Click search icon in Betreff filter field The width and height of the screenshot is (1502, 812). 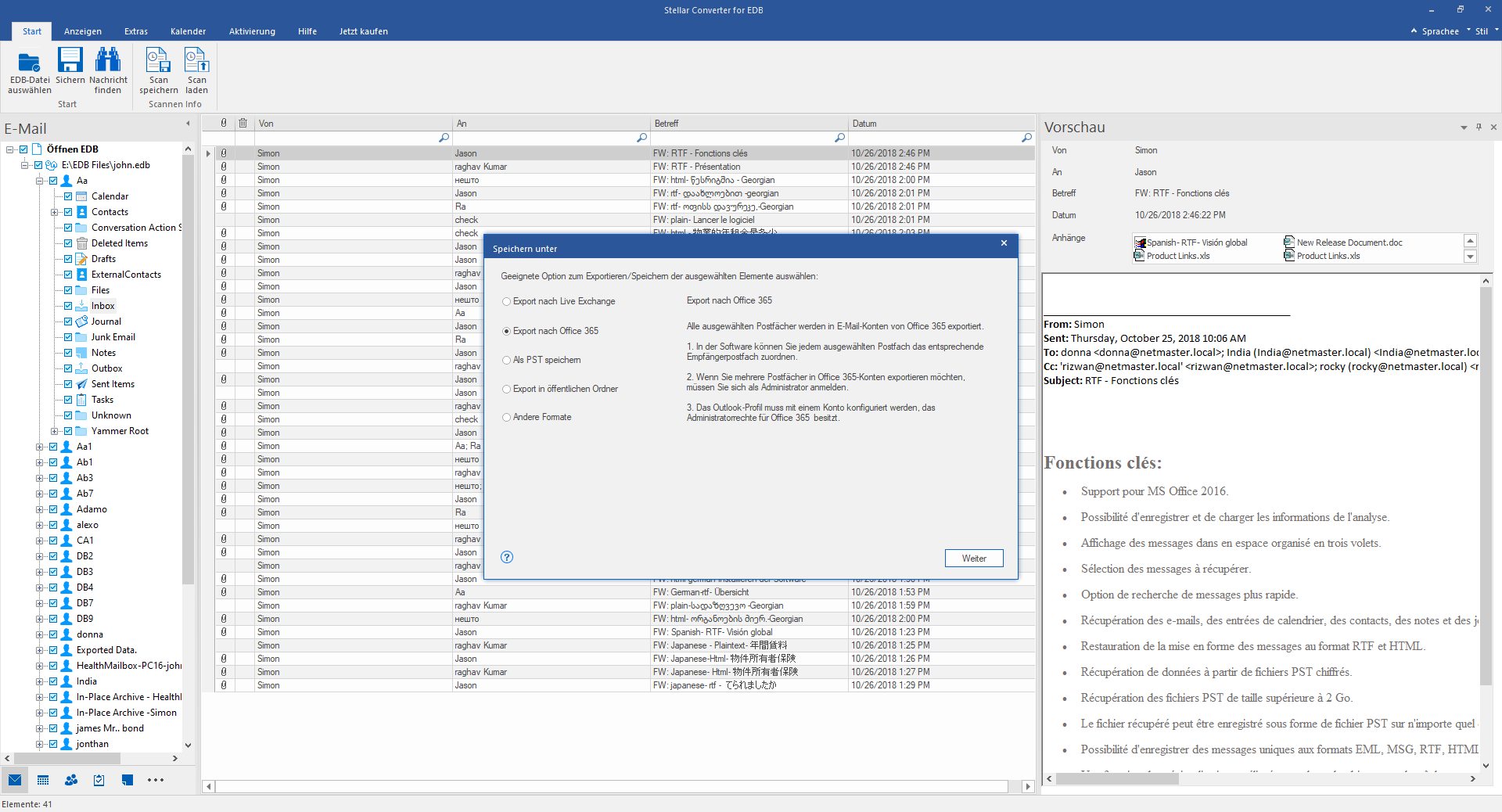(x=839, y=138)
